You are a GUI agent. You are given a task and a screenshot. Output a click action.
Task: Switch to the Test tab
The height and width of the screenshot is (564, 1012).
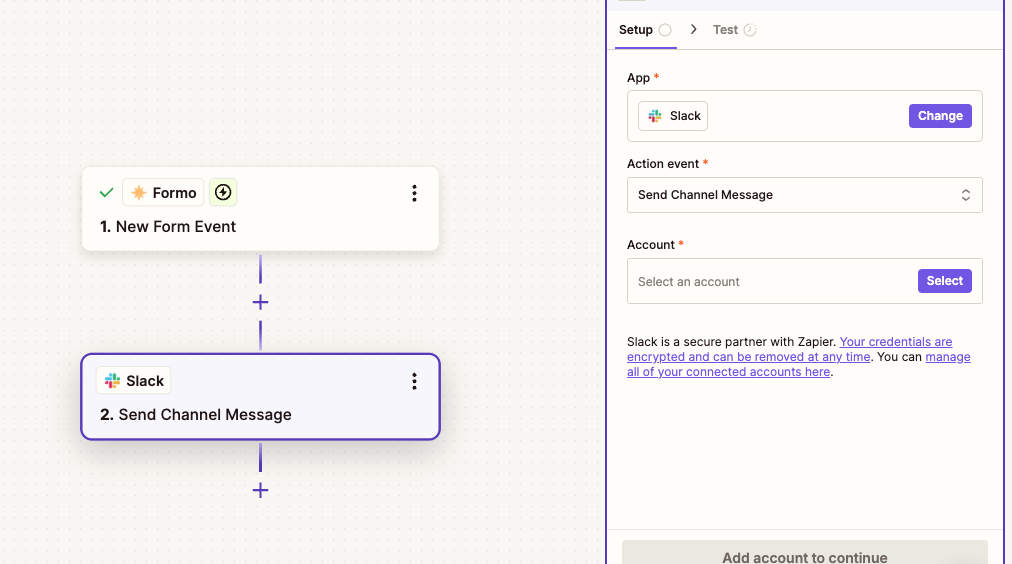pos(734,30)
